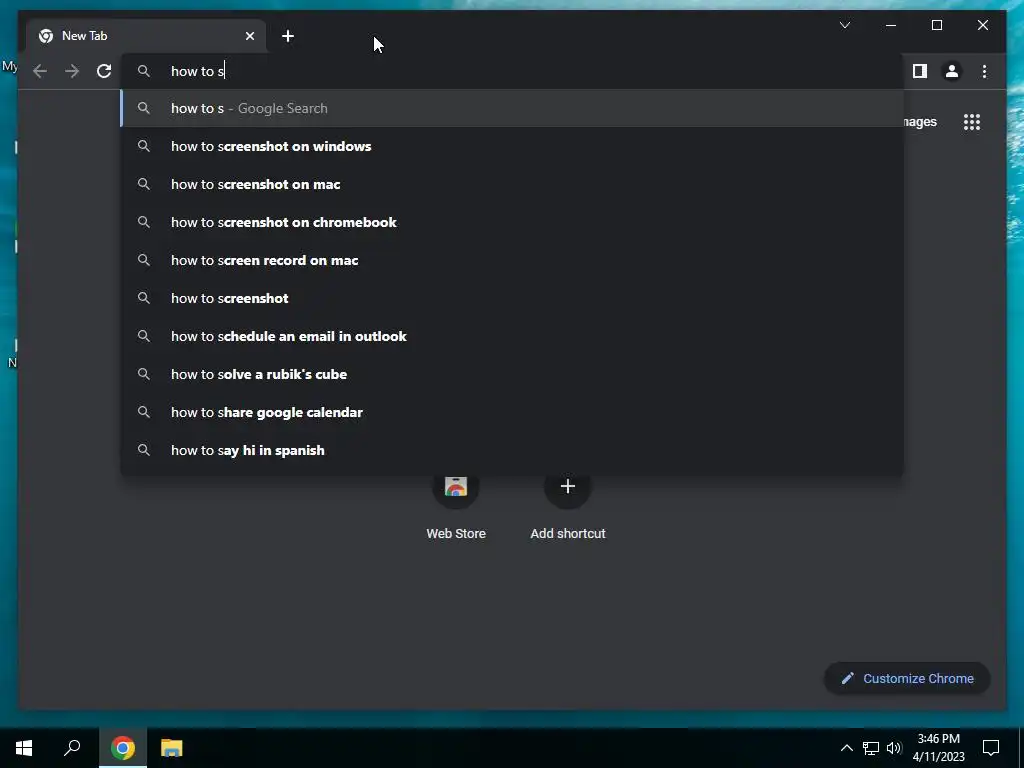
Task: Select 'how to schedule an email in outlook'
Action: point(512,336)
